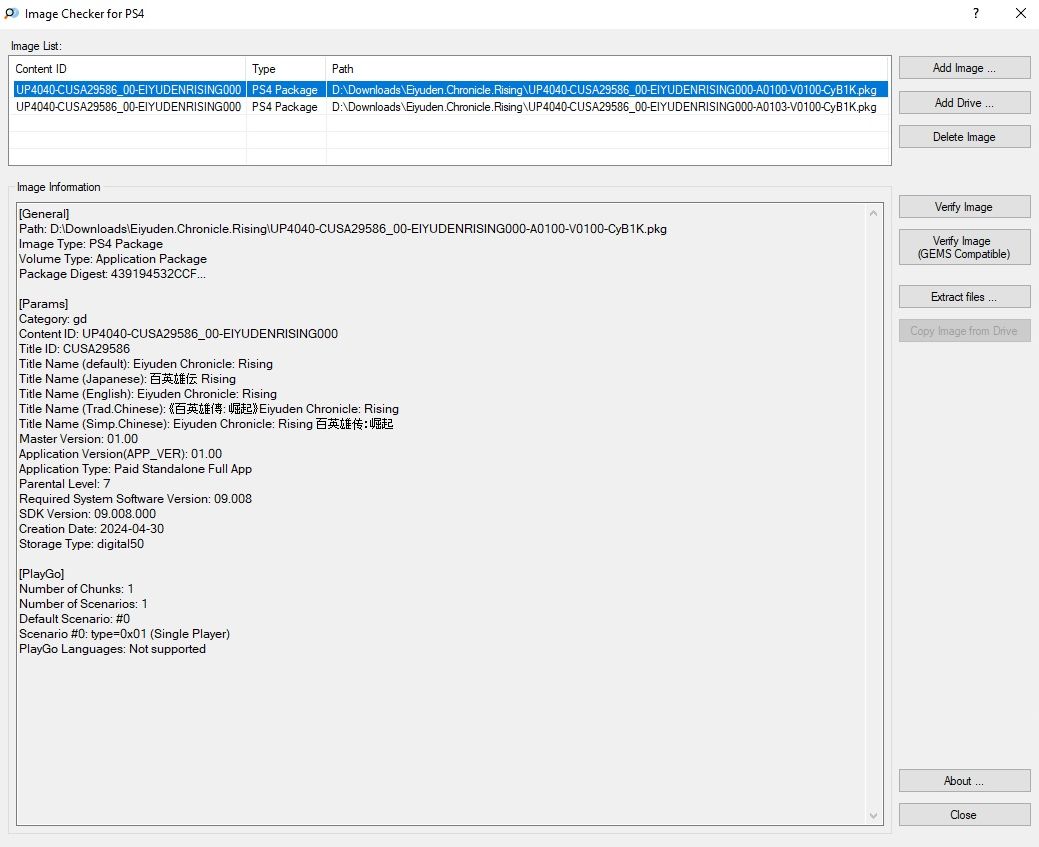Click the Content ID line in Params
The width and height of the screenshot is (1039, 847).
pos(178,334)
